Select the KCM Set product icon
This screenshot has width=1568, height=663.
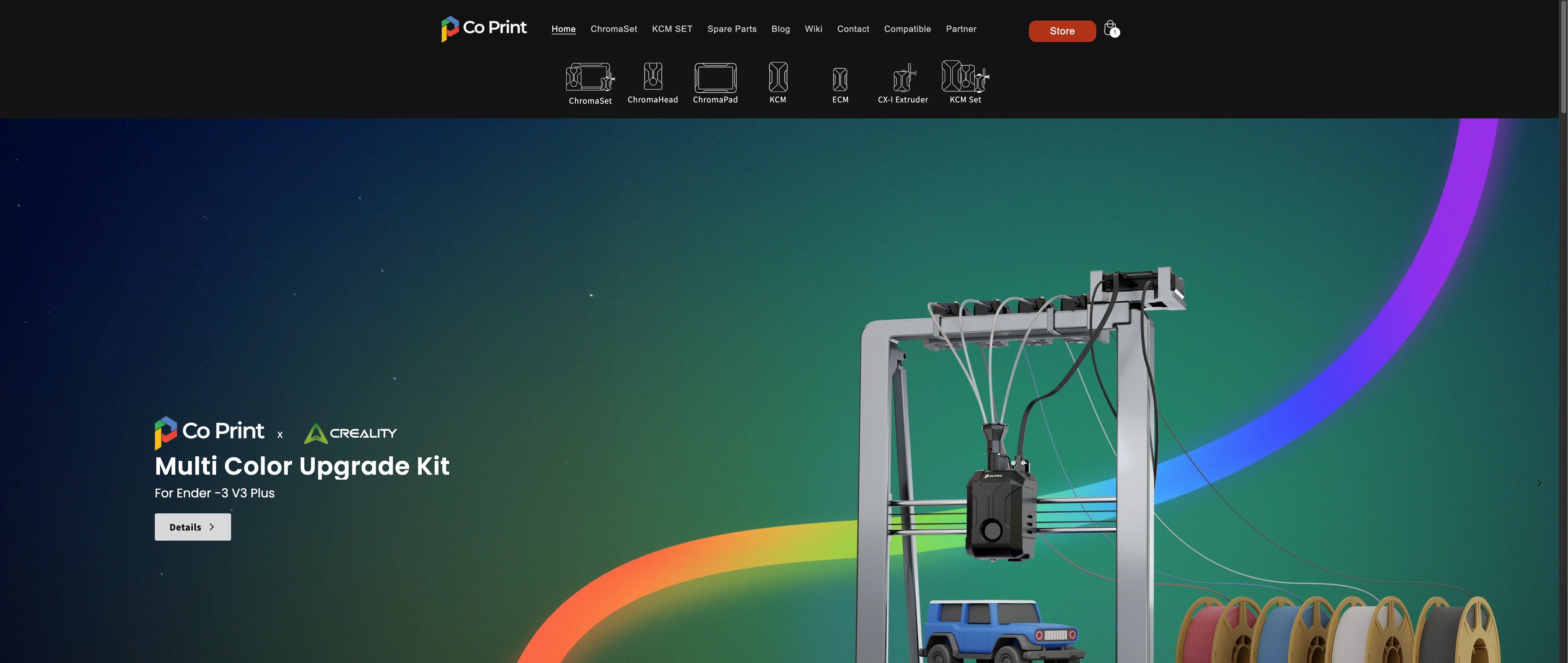(x=965, y=77)
